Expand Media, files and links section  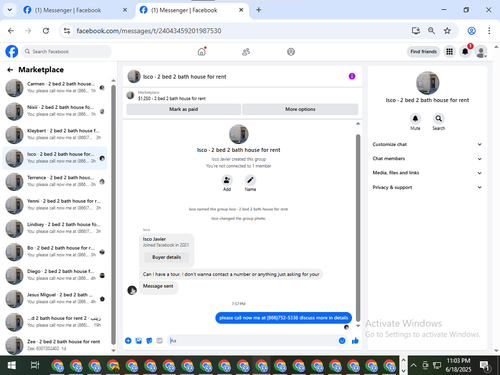[427, 173]
